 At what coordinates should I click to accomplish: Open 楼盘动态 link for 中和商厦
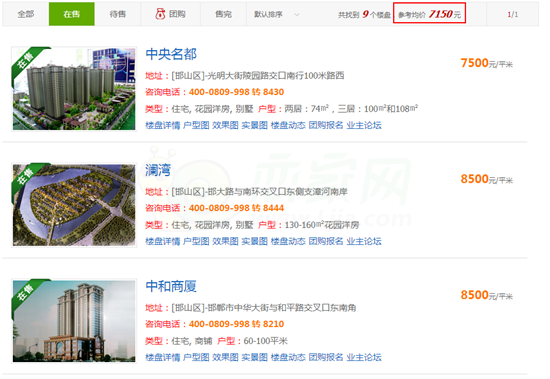coord(288,358)
